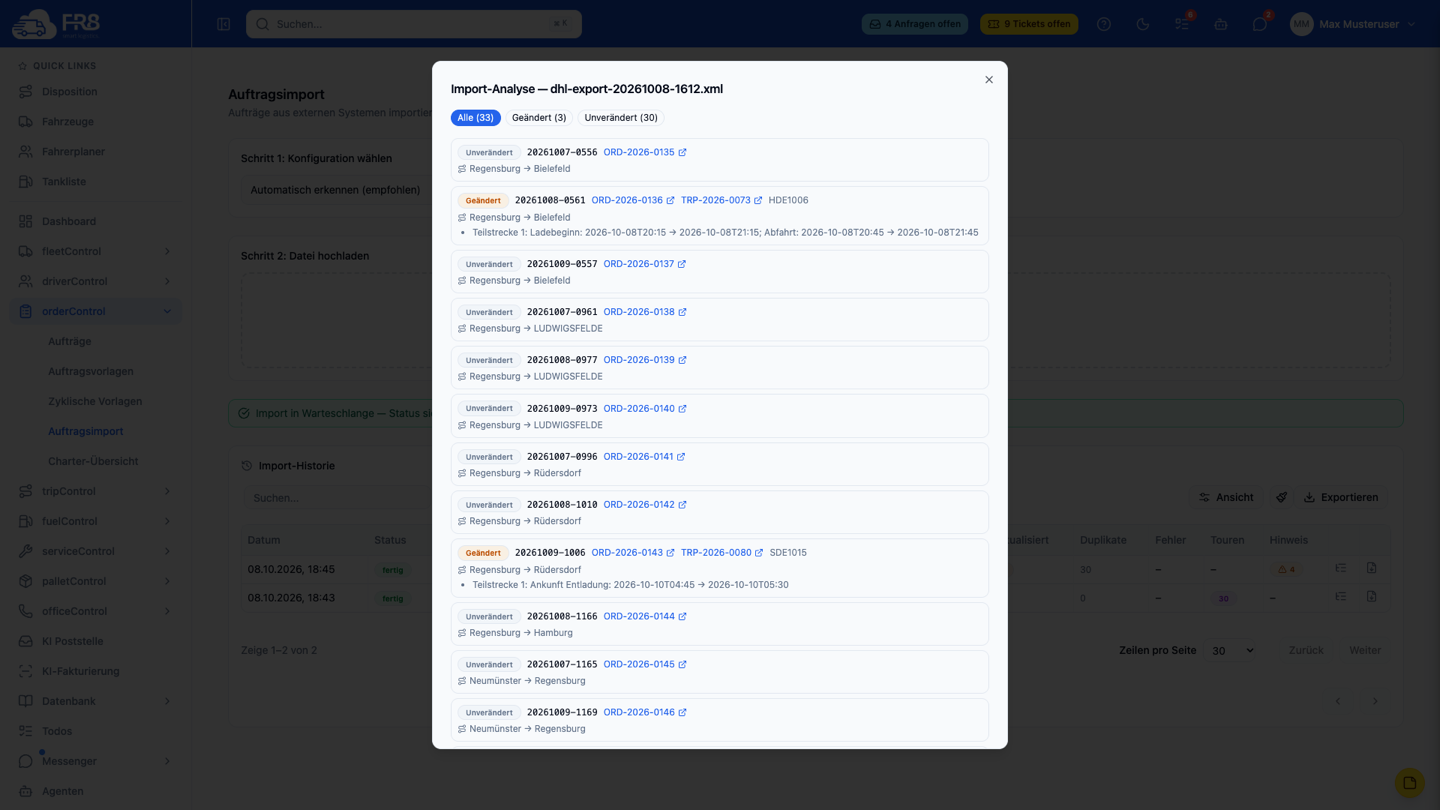Open Zeilen pro Seite dropdown
Image resolution: width=1440 pixels, height=810 pixels.
[1231, 650]
